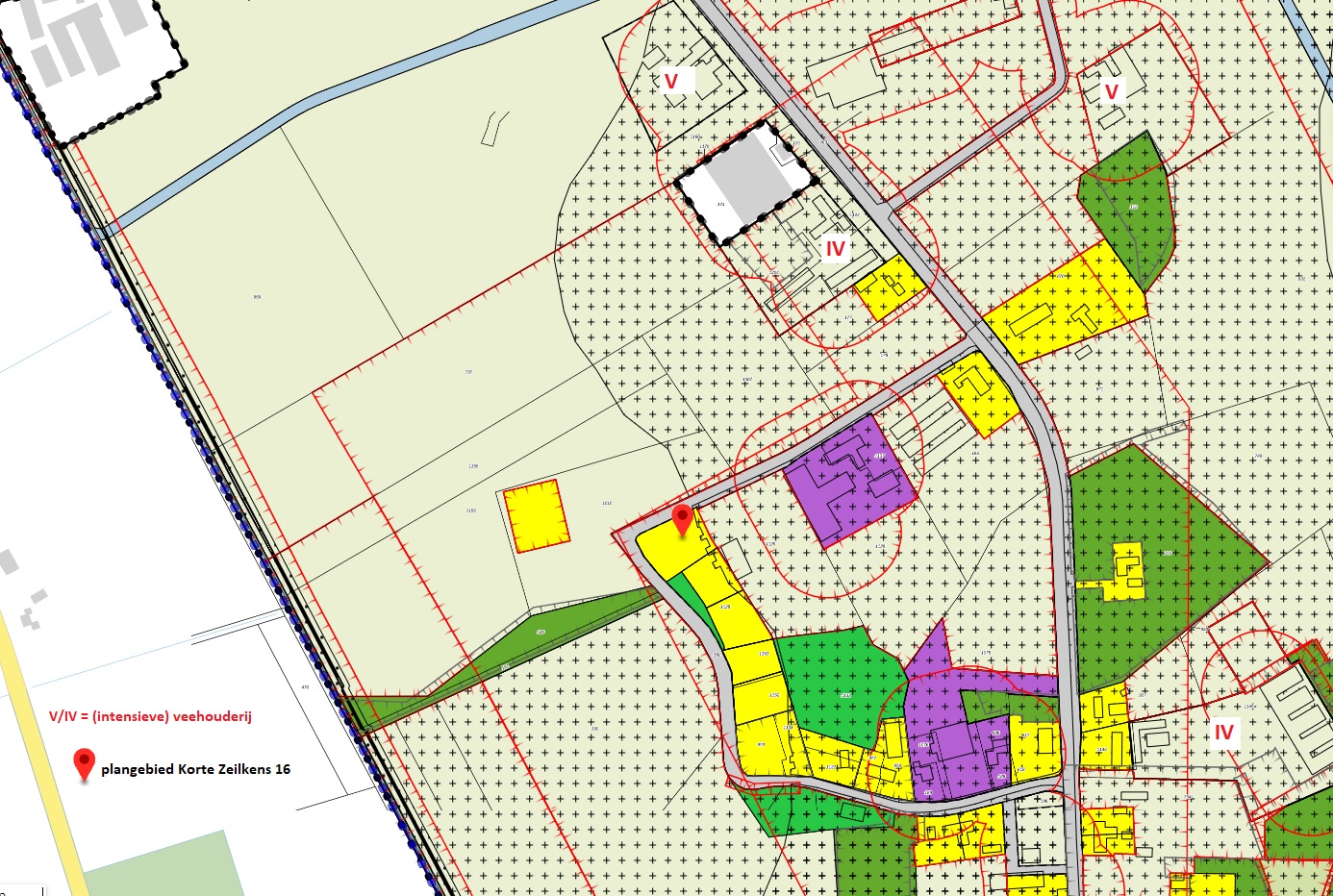
Task: Click the 'IV' label beside the striped white building
Action: pos(1223,733)
